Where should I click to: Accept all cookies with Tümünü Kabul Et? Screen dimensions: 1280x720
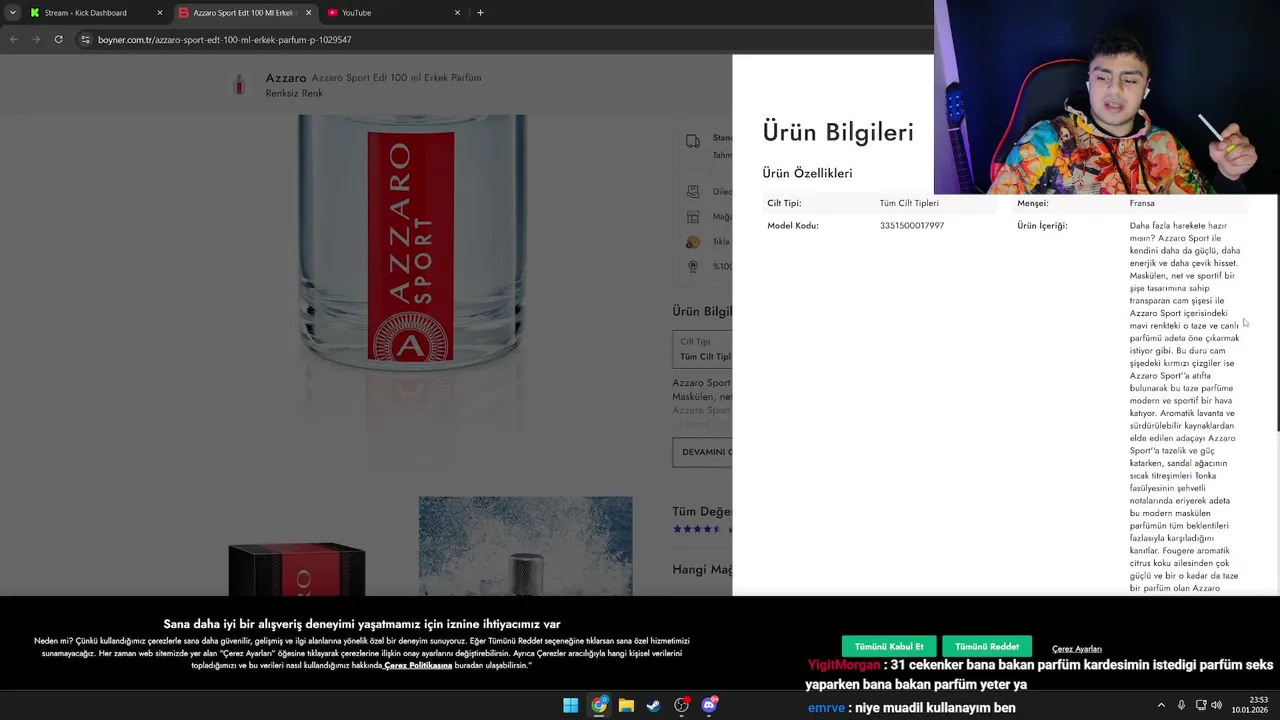pos(889,646)
